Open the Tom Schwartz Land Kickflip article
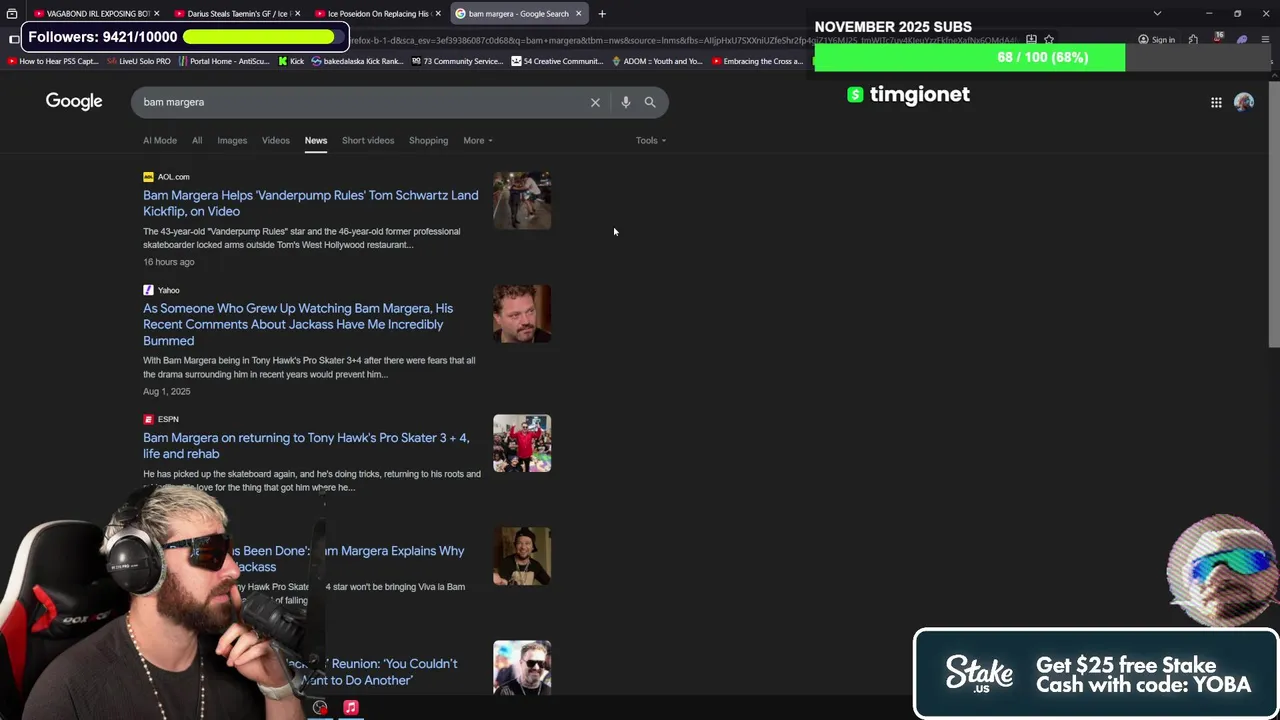 coord(311,203)
